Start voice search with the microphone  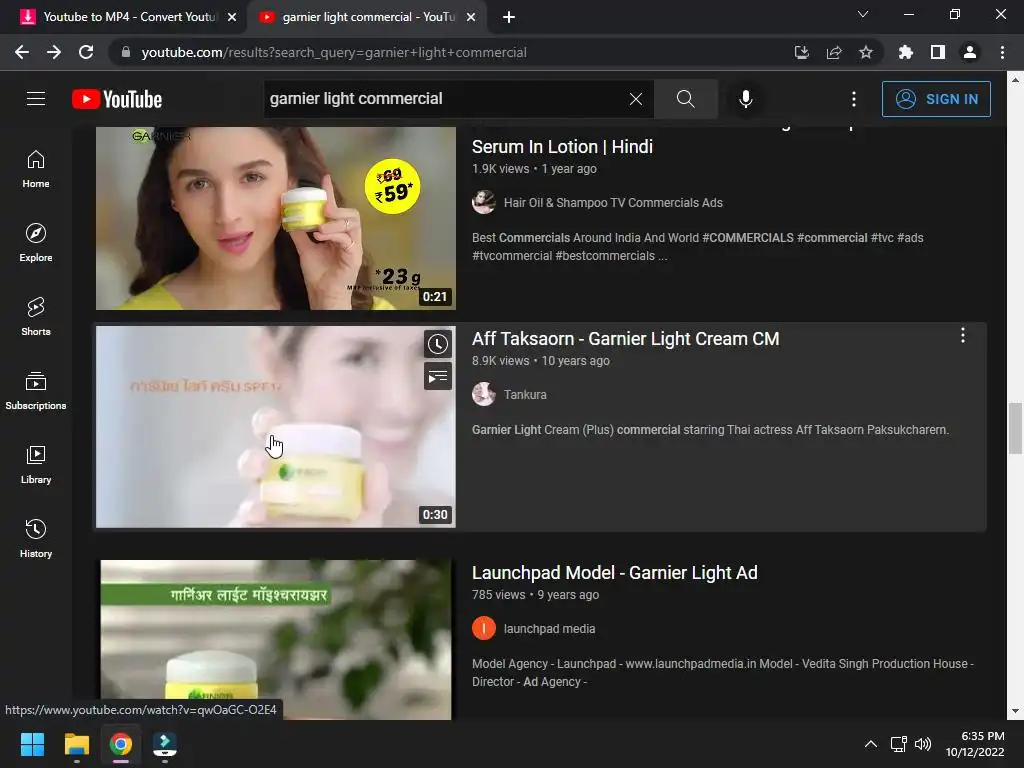click(x=746, y=99)
